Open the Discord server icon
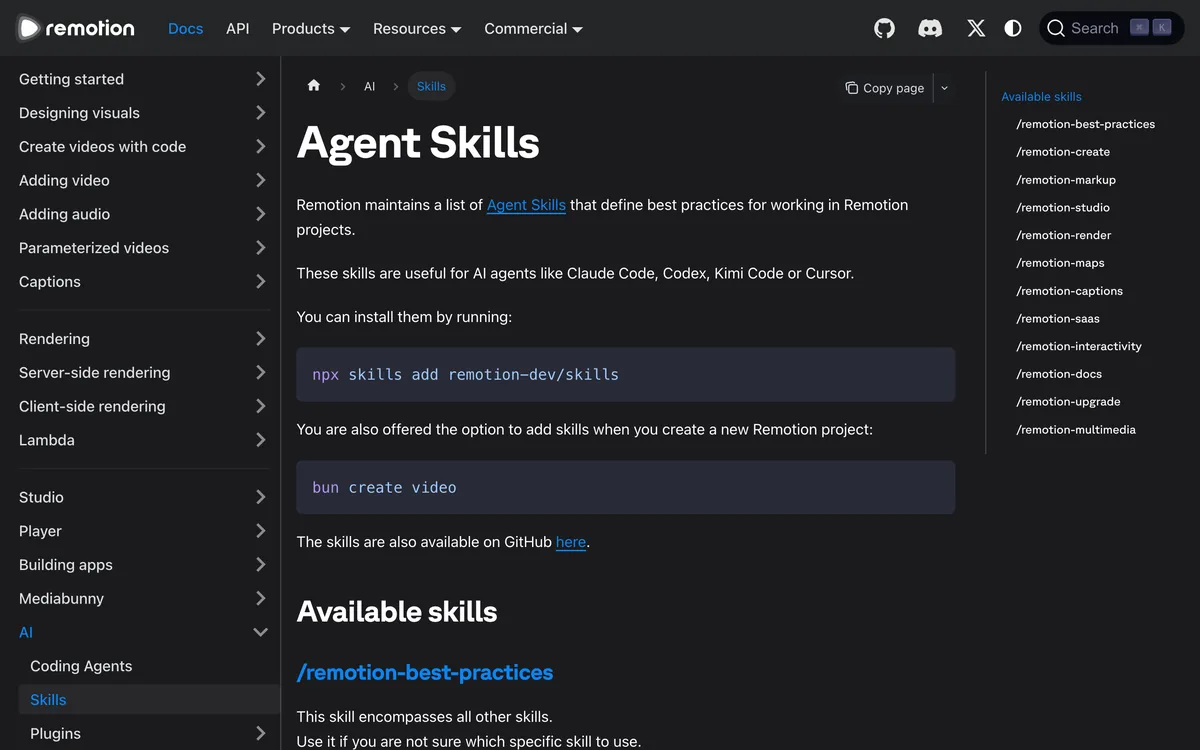1200x750 pixels. click(930, 28)
